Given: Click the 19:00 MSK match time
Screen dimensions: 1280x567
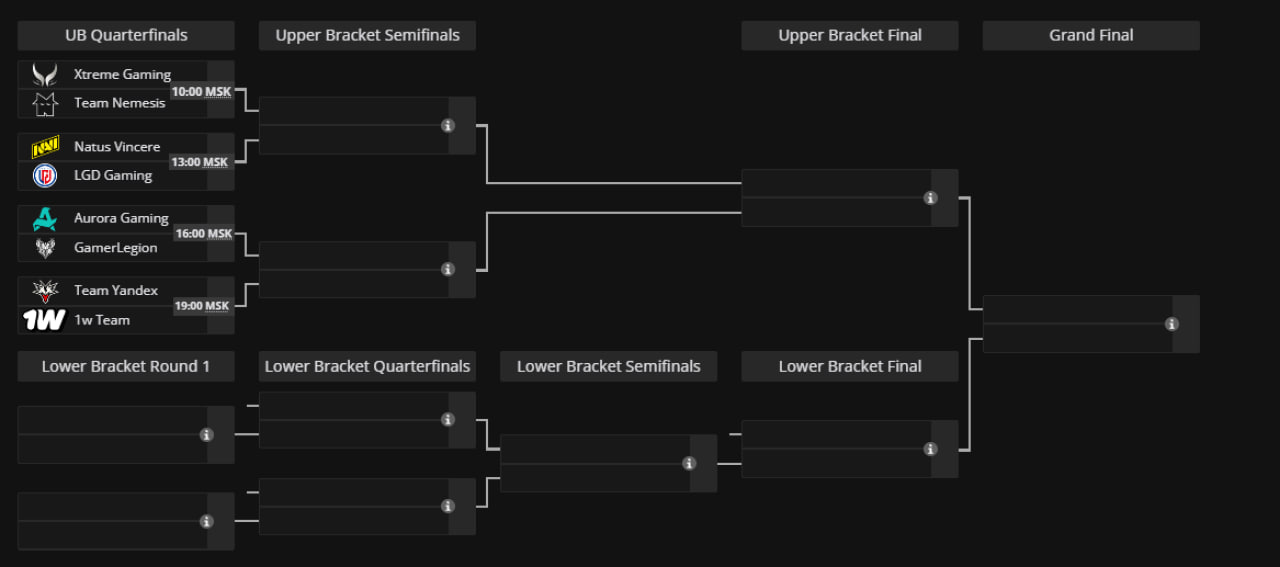Looking at the screenshot, I should pyautogui.click(x=201, y=306).
